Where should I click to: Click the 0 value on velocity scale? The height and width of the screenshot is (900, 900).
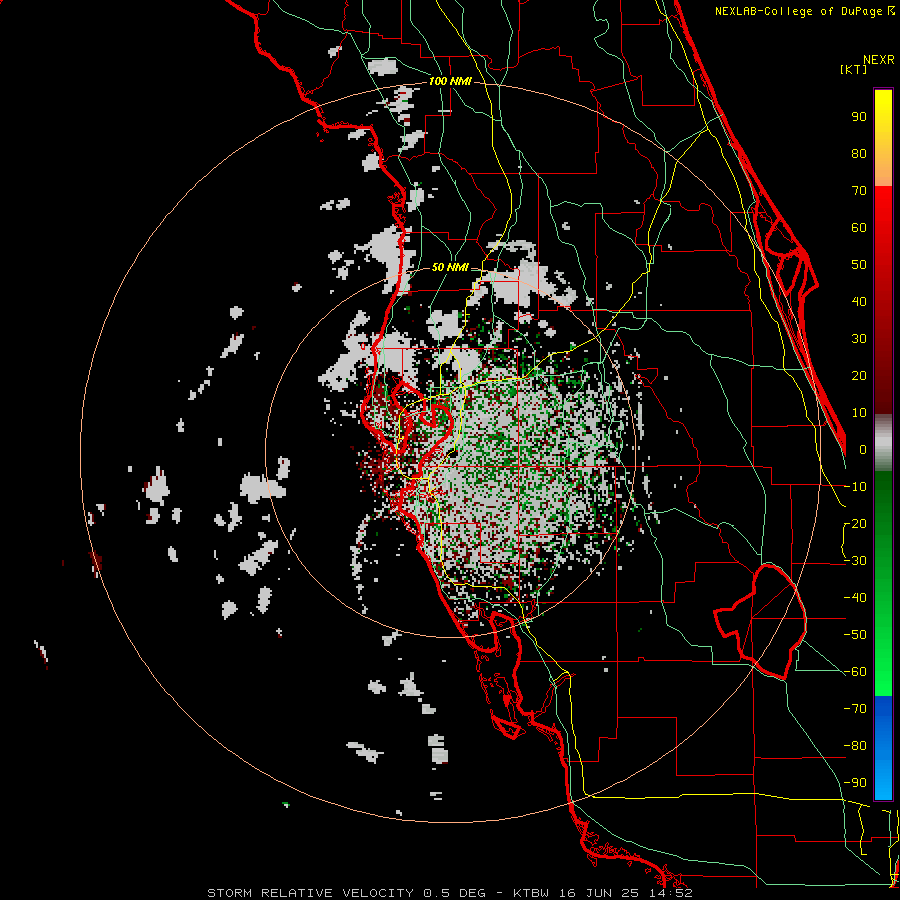863,450
